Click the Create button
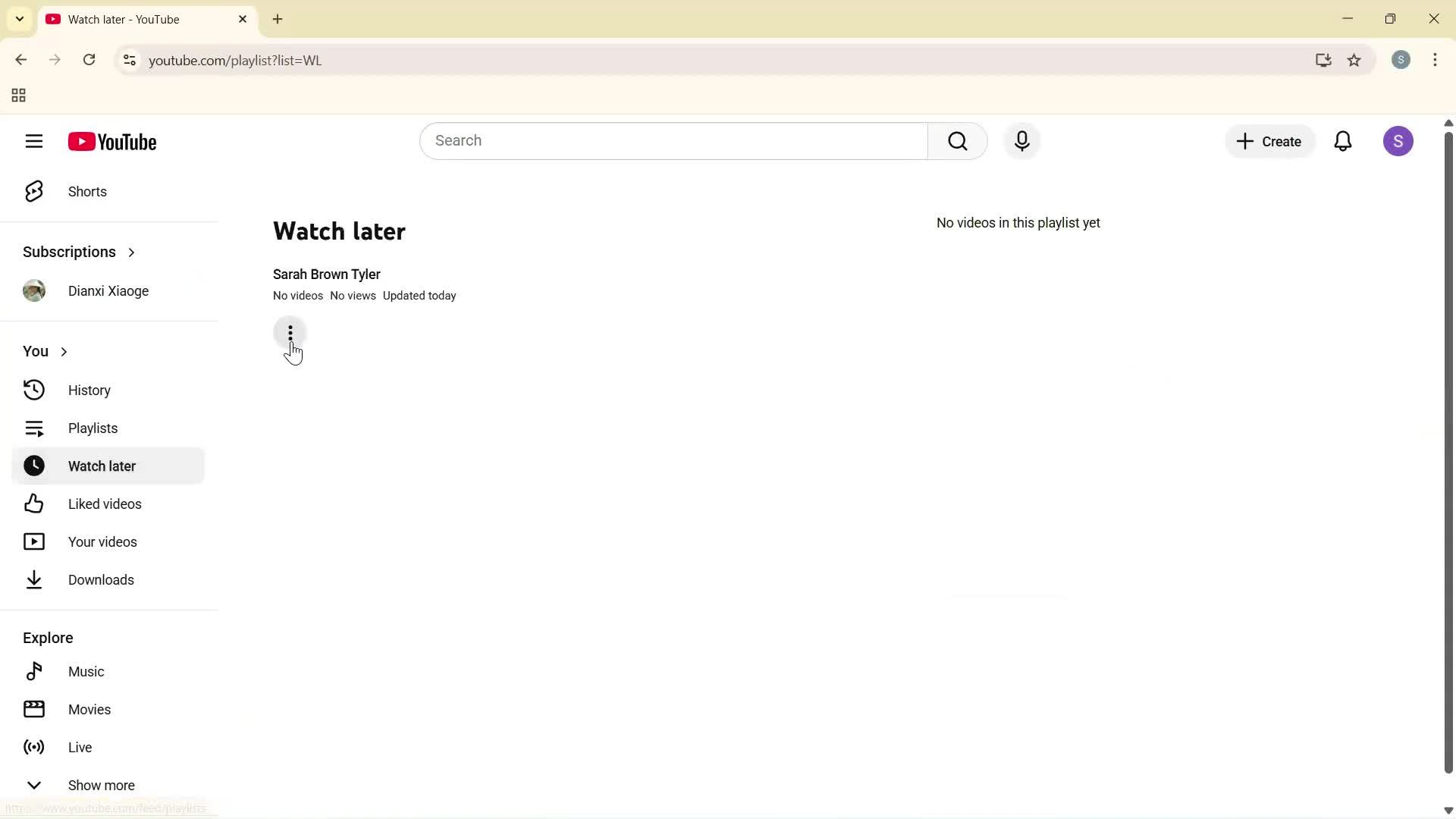Viewport: 1456px width, 819px height. point(1269,141)
